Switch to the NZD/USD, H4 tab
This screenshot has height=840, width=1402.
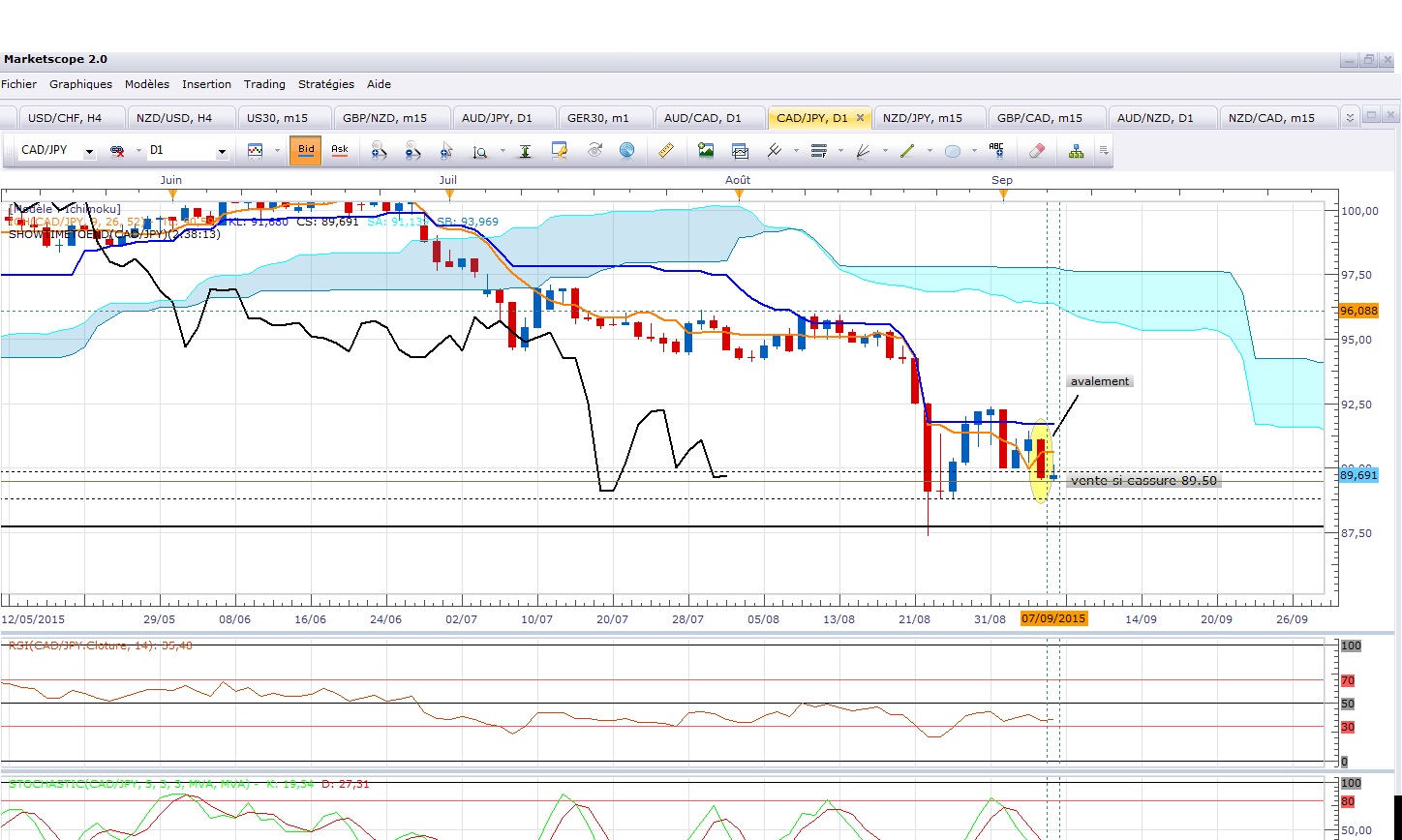pos(181,118)
